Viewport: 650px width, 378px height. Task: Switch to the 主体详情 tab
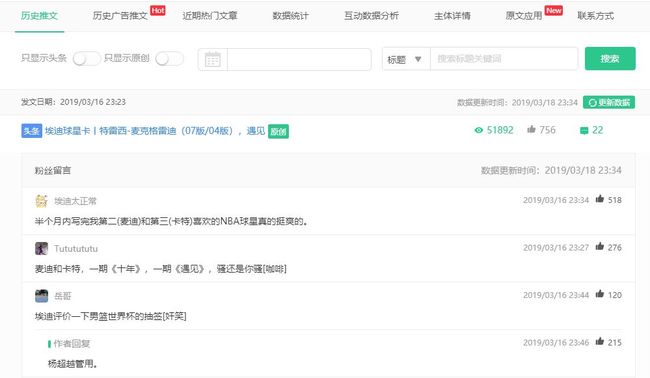click(452, 16)
